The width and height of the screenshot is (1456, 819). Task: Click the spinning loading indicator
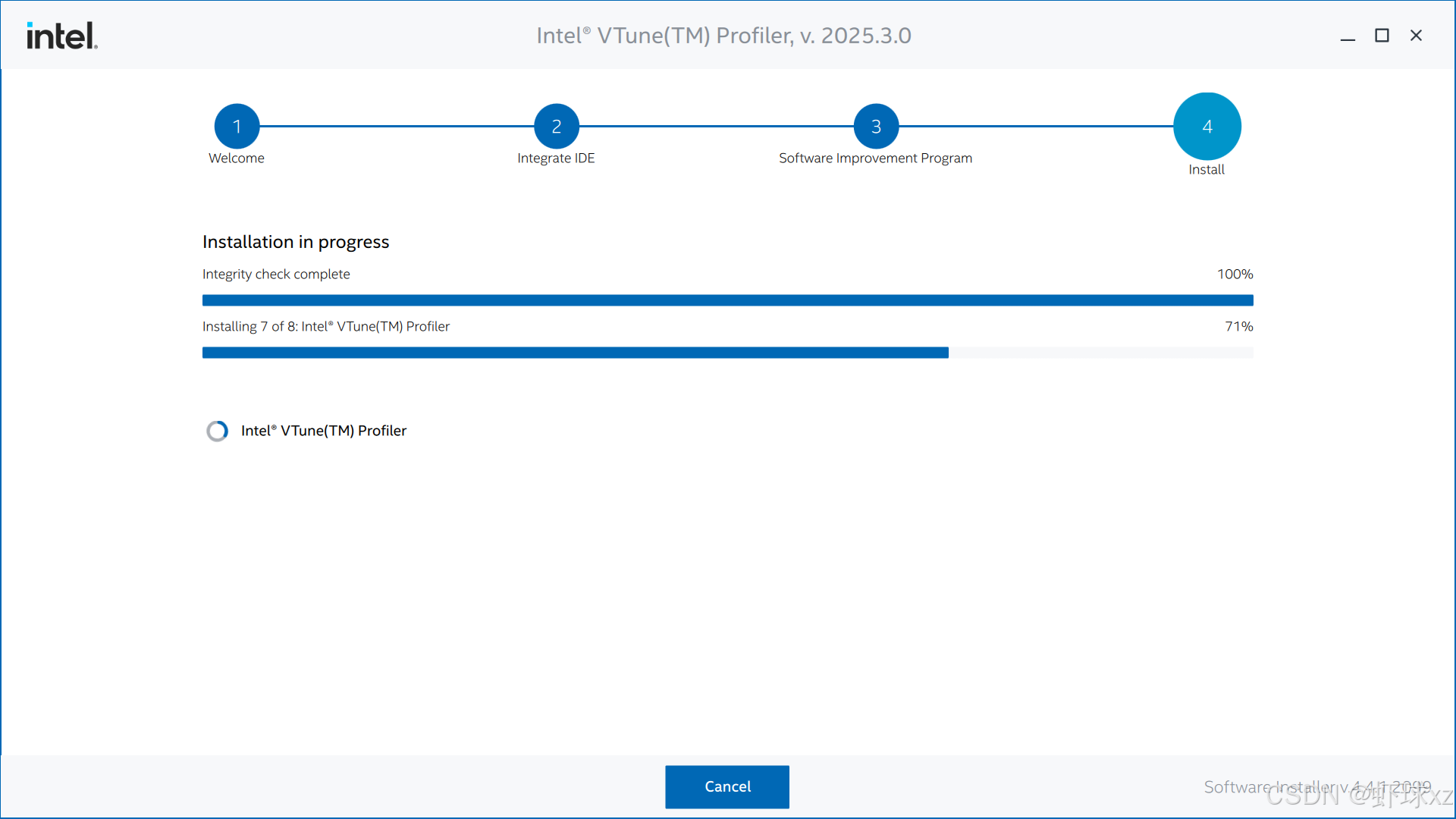(218, 431)
